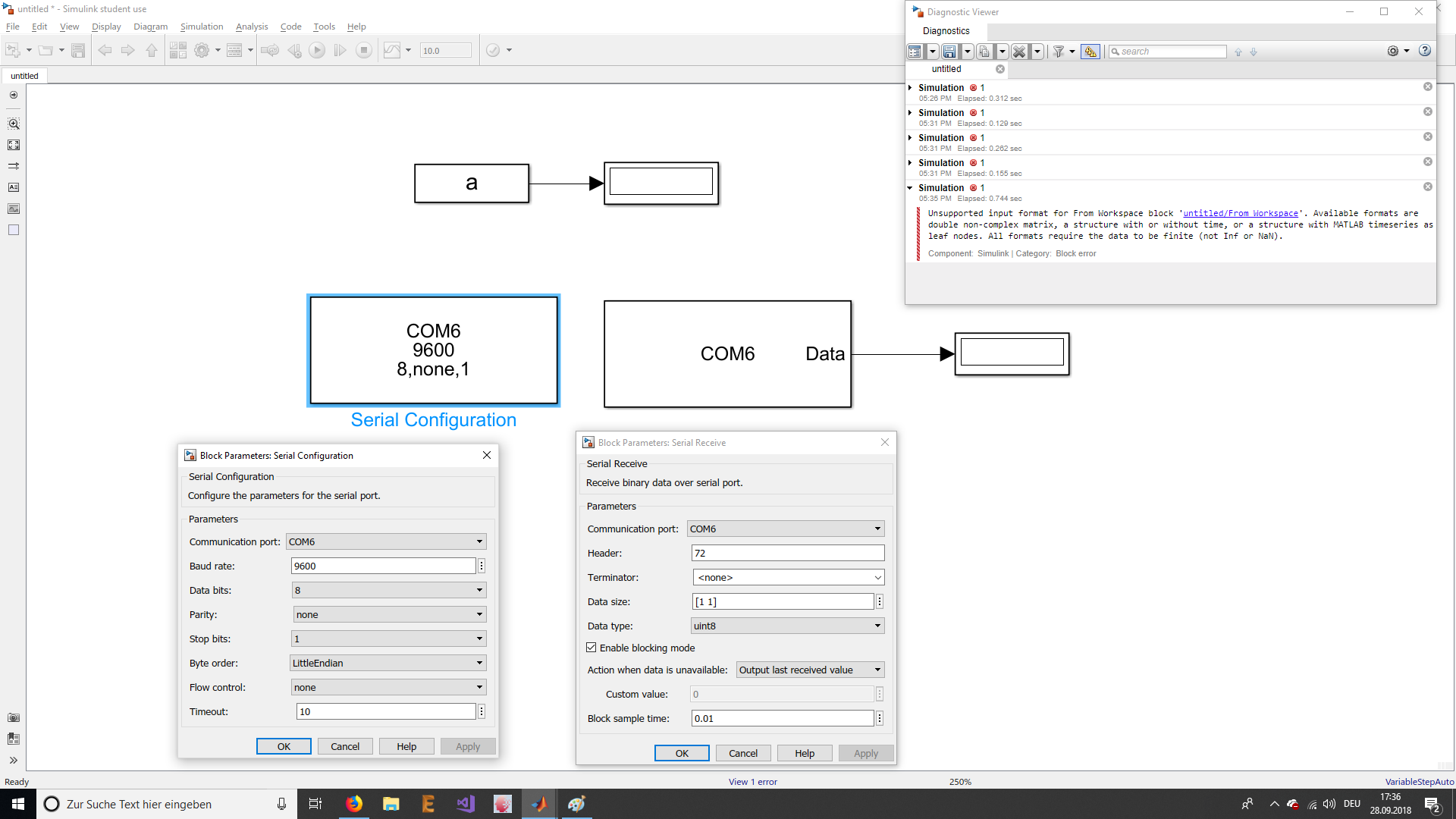
Task: Open Communication port dropdown in Serial Configuration
Action: point(386,541)
